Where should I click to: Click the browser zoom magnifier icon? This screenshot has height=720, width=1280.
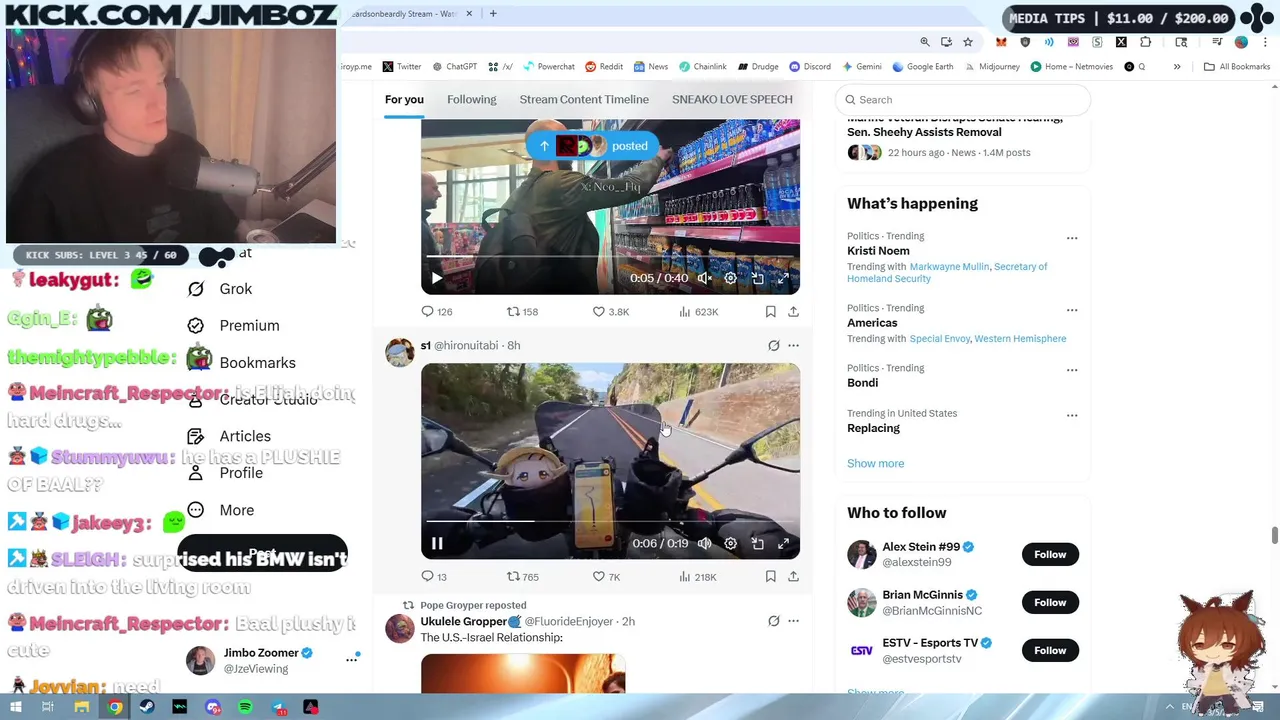(925, 42)
